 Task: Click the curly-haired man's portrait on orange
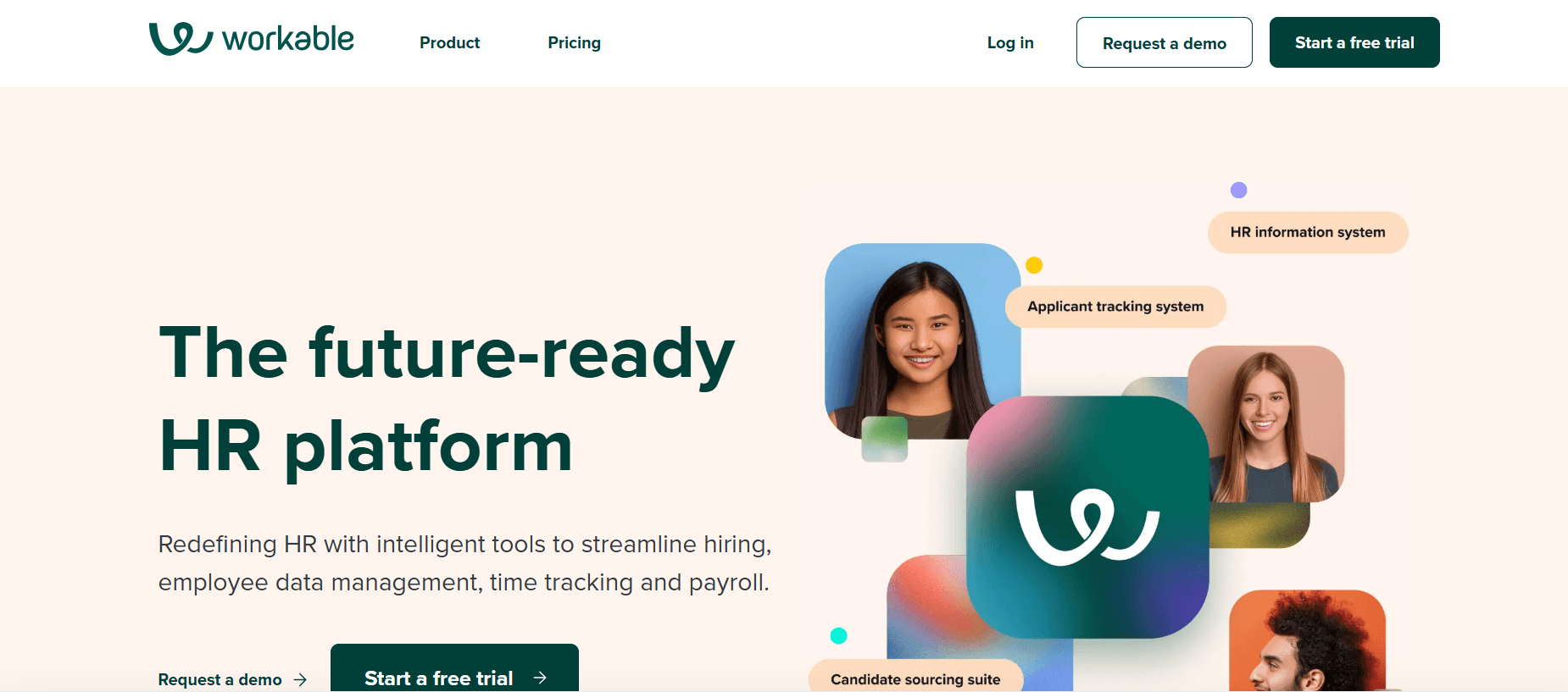click(x=1307, y=641)
